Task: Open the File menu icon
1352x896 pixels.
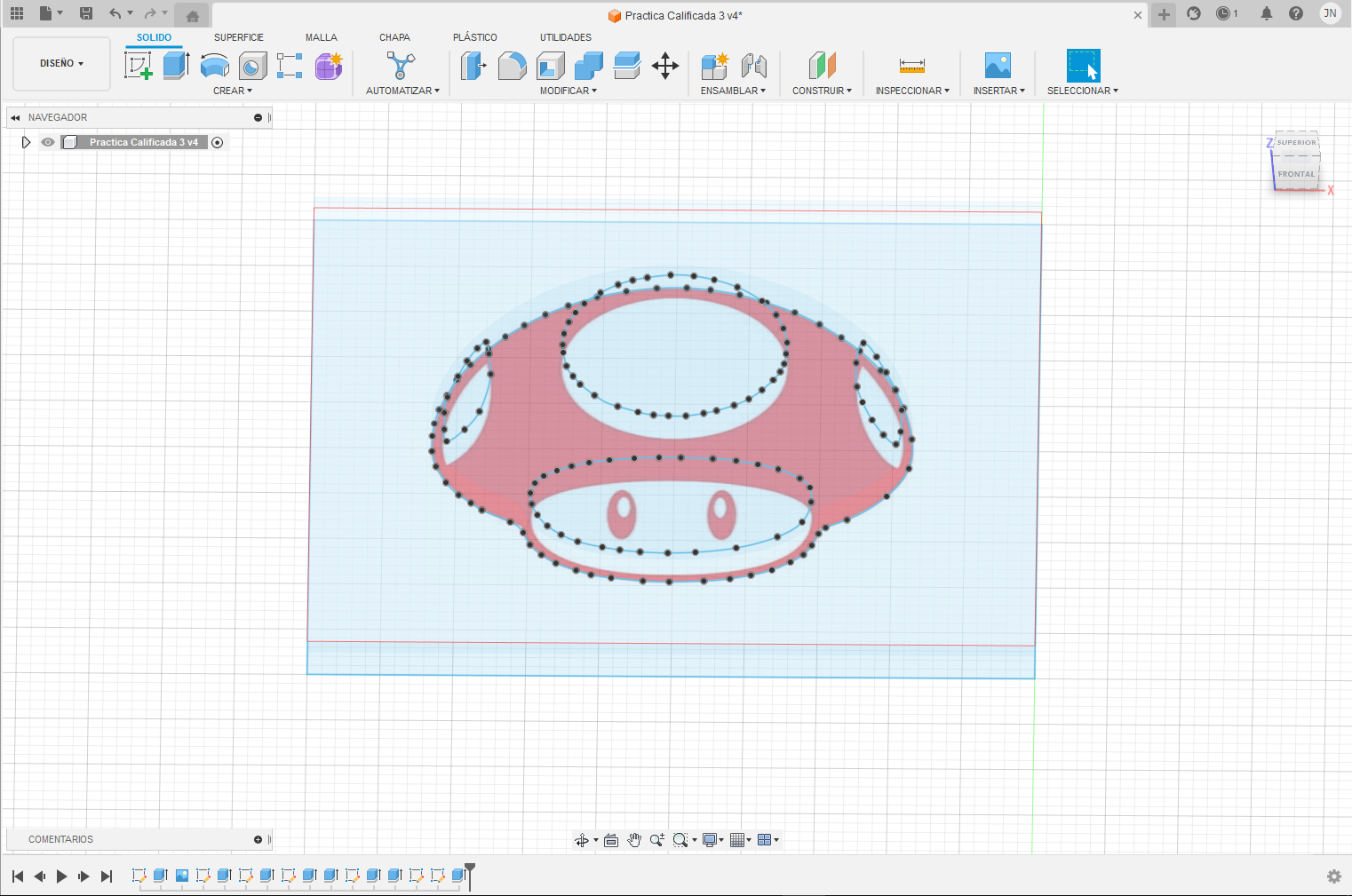Action: [x=46, y=13]
